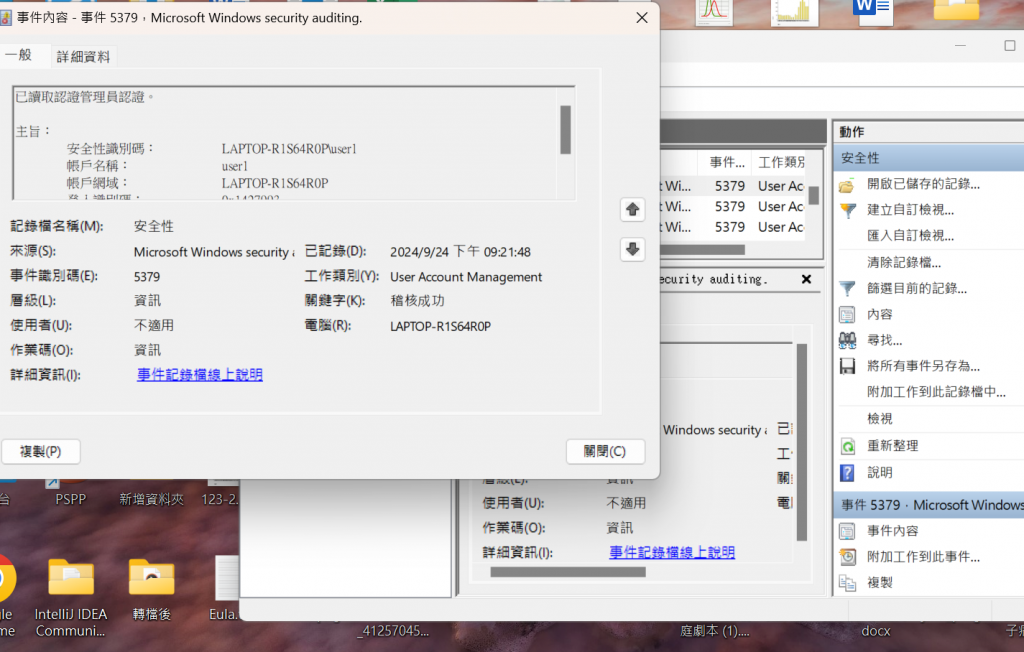Click clock icon beside 附加工作到此事件

[847, 557]
